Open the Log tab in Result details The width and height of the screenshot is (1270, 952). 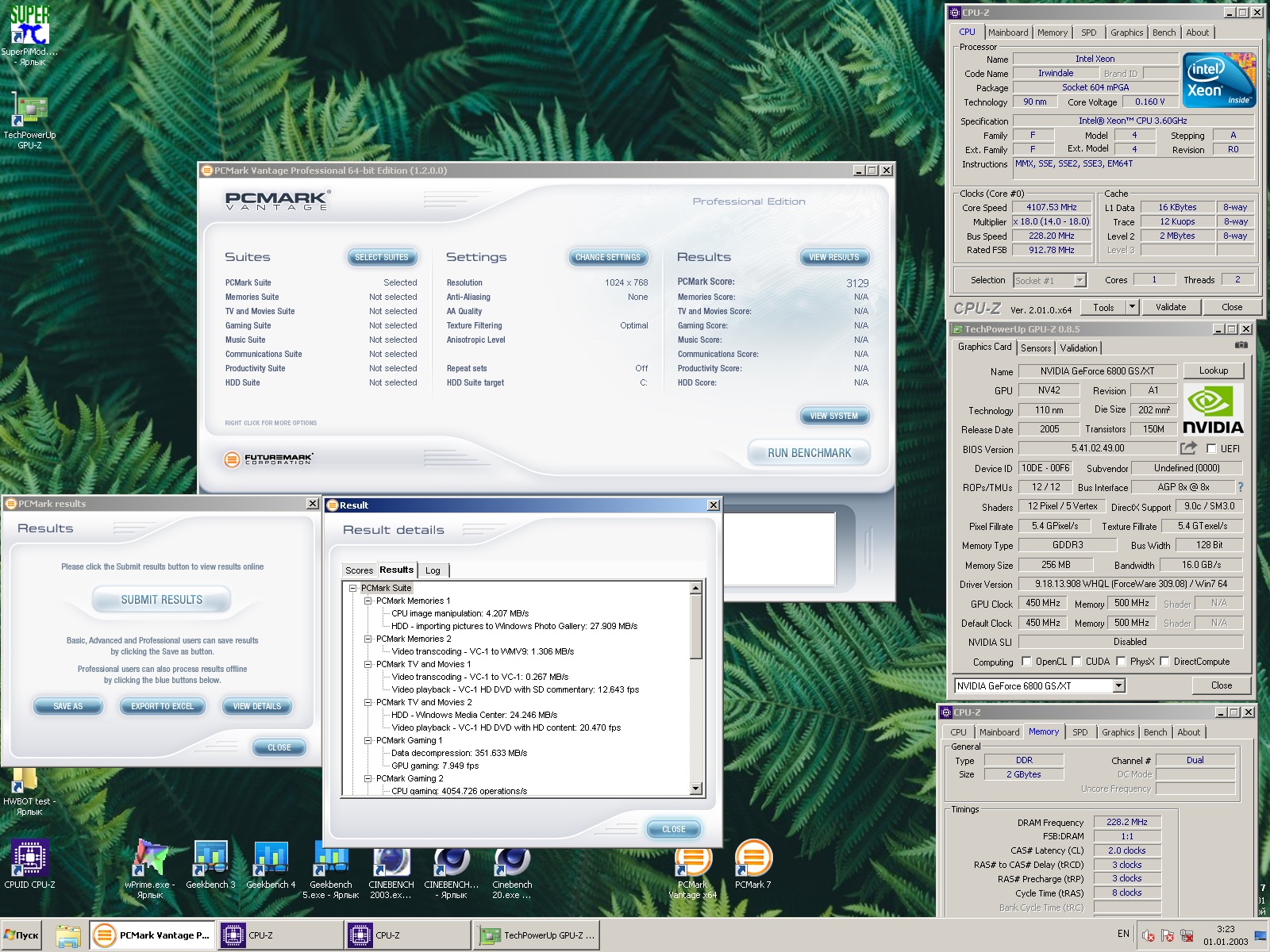click(x=433, y=570)
